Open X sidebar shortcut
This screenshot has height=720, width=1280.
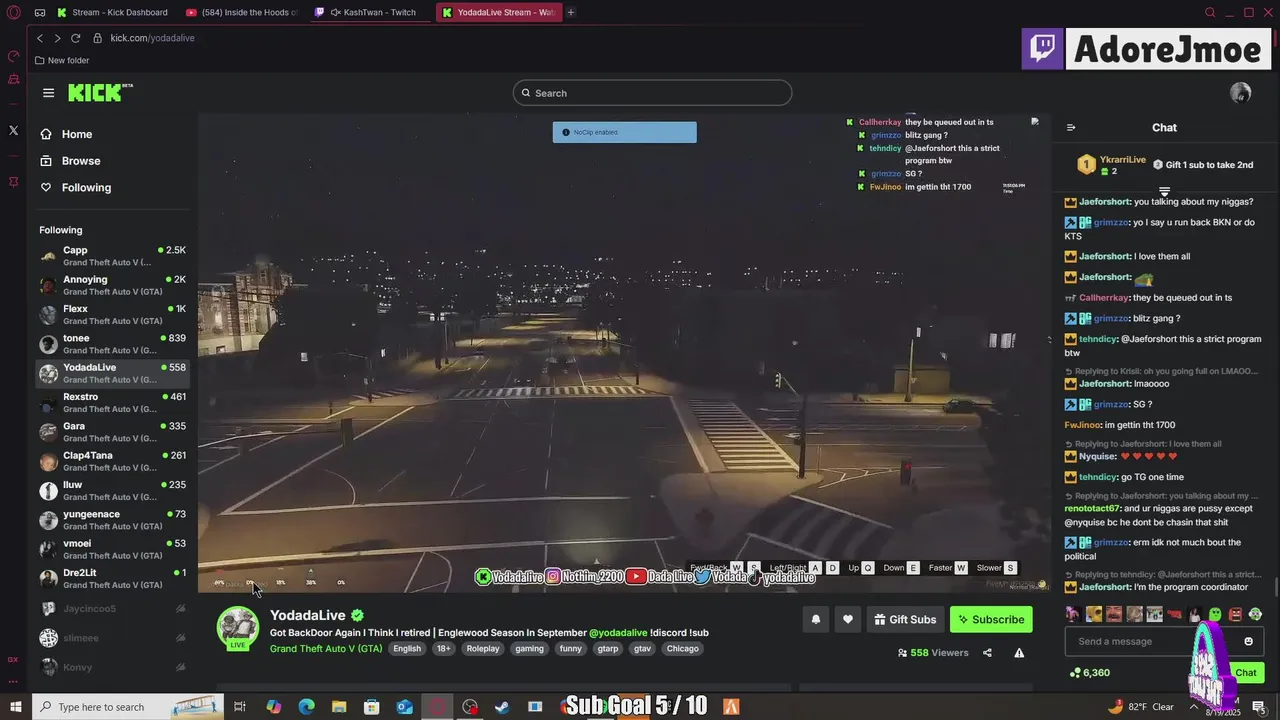(x=13, y=130)
